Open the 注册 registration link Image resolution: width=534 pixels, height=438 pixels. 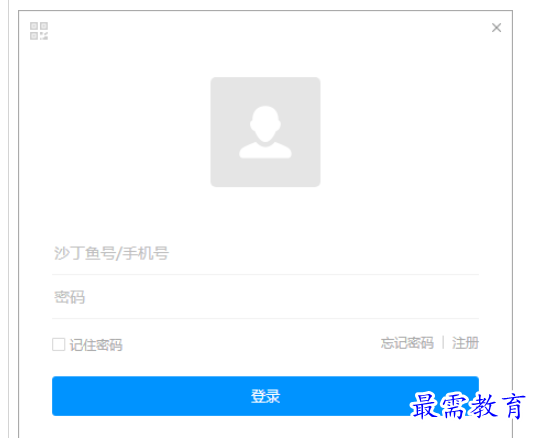click(x=465, y=343)
